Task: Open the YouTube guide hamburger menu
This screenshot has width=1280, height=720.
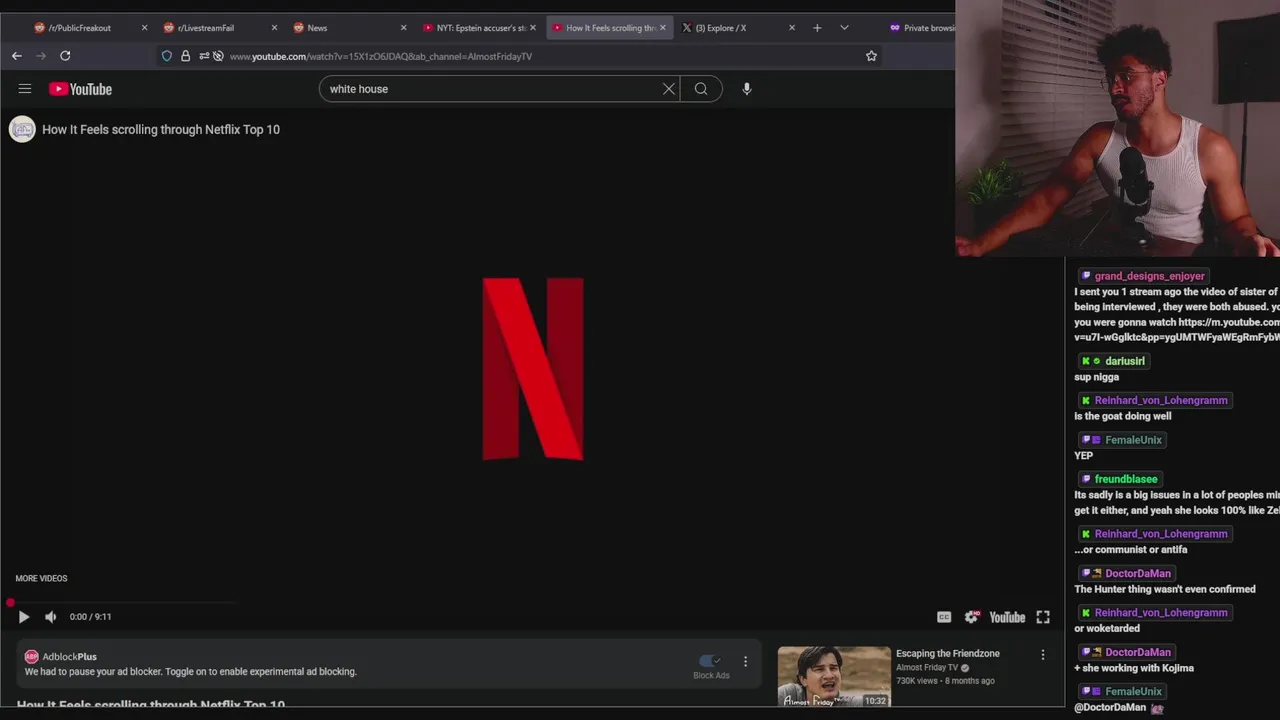Action: pyautogui.click(x=25, y=89)
